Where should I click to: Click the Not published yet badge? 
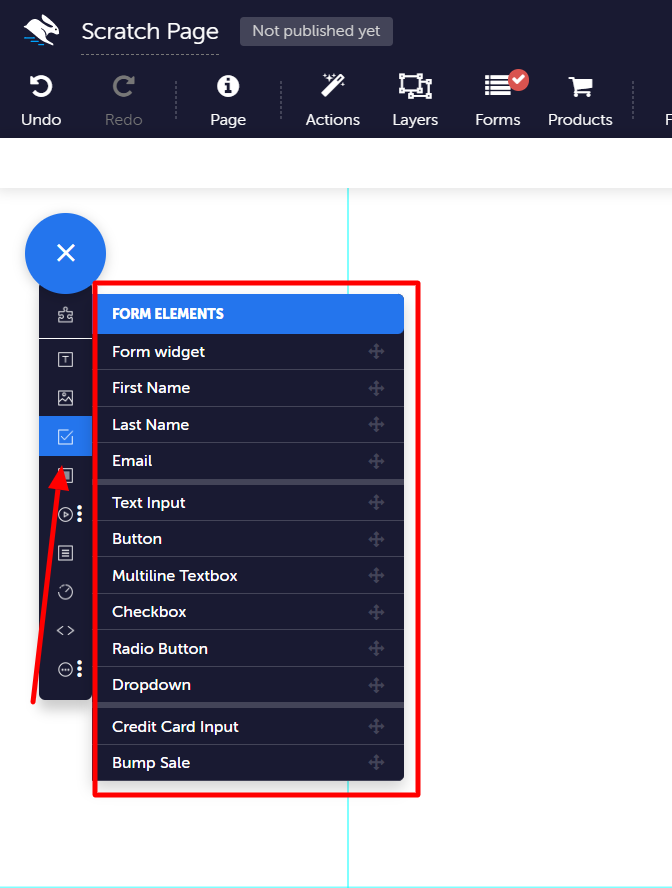[x=316, y=31]
